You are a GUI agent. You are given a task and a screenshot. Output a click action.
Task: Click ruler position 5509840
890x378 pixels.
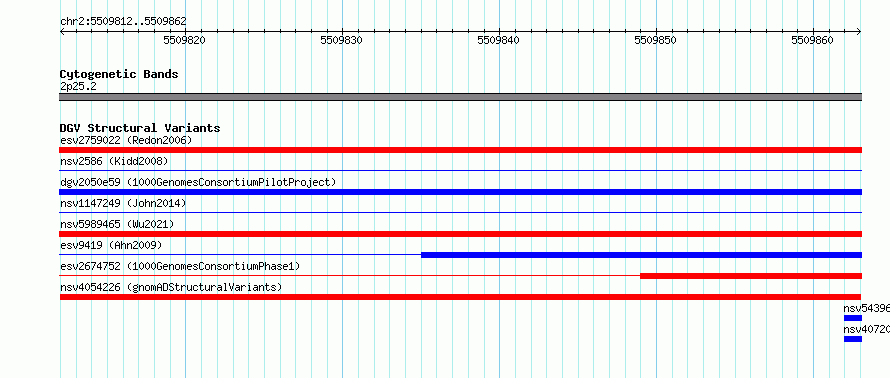(498, 40)
